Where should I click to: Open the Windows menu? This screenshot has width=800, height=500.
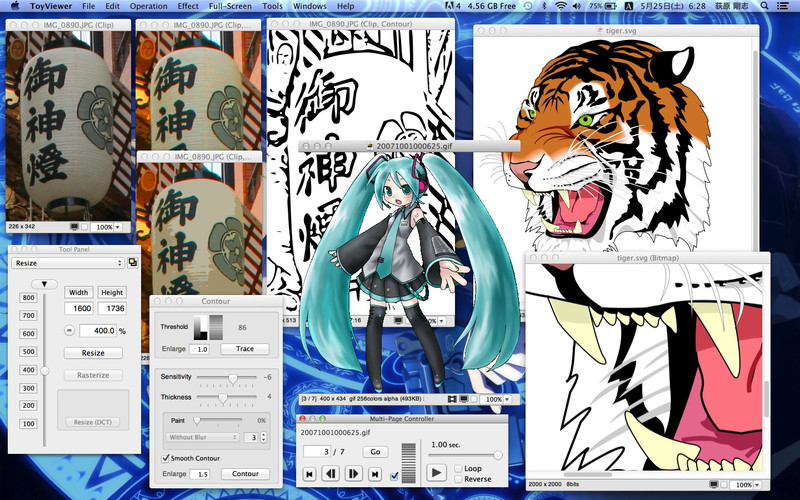pyautogui.click(x=309, y=6)
